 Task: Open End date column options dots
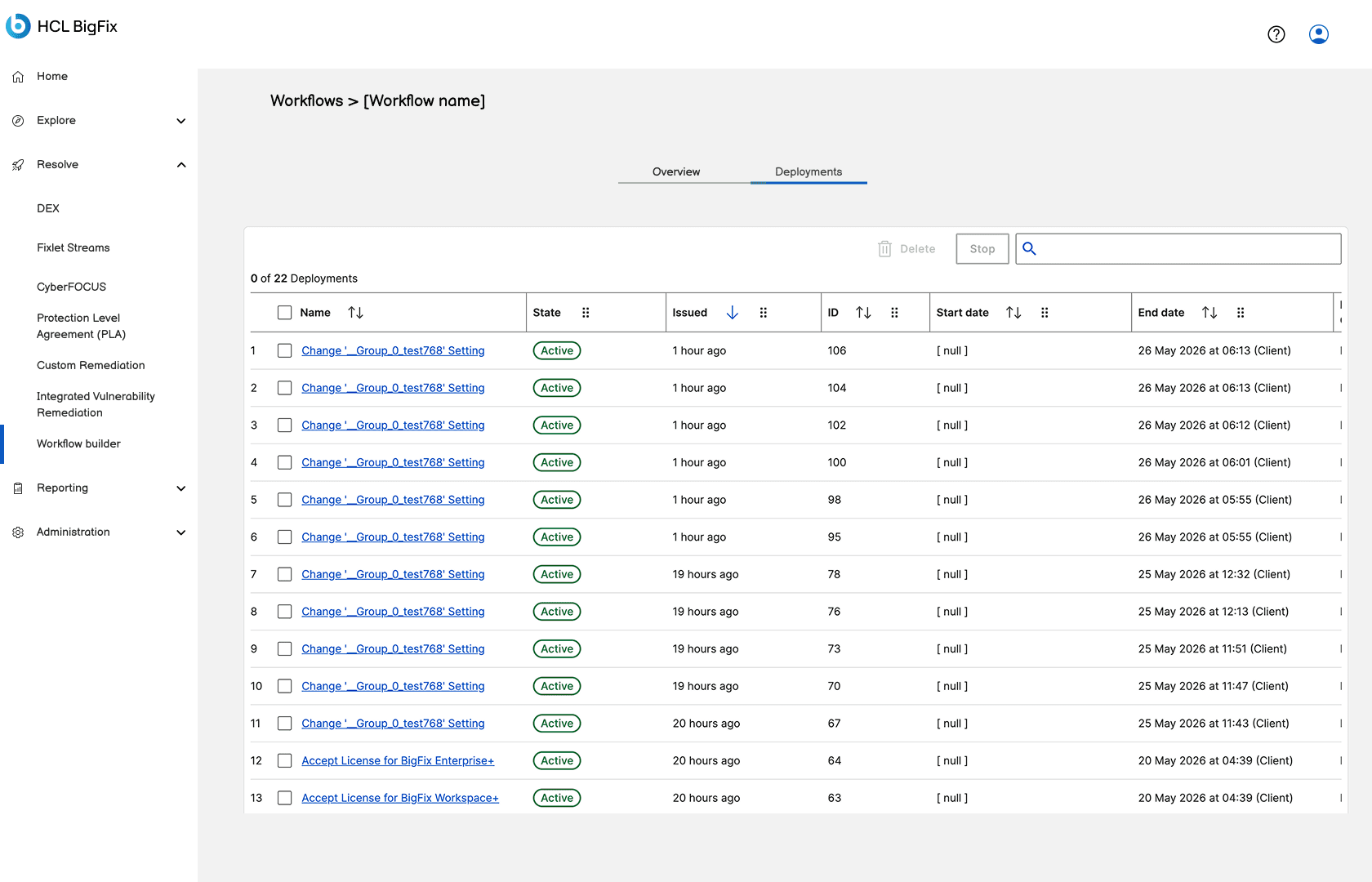point(1241,313)
